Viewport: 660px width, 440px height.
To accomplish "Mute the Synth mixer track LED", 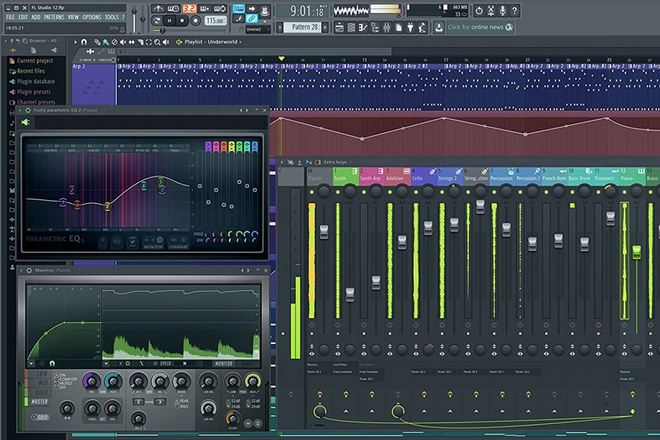I will pos(338,192).
